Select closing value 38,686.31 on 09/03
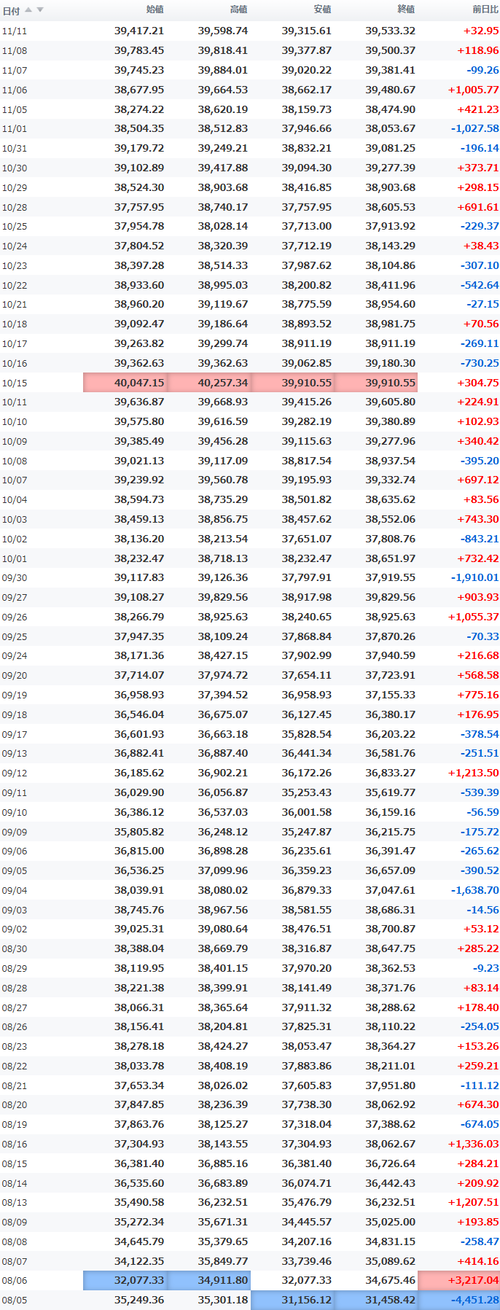This screenshot has width=500, height=1310. click(390, 908)
